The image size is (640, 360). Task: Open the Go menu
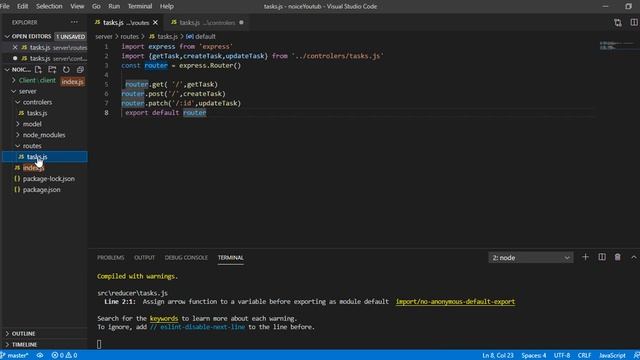(x=96, y=6)
